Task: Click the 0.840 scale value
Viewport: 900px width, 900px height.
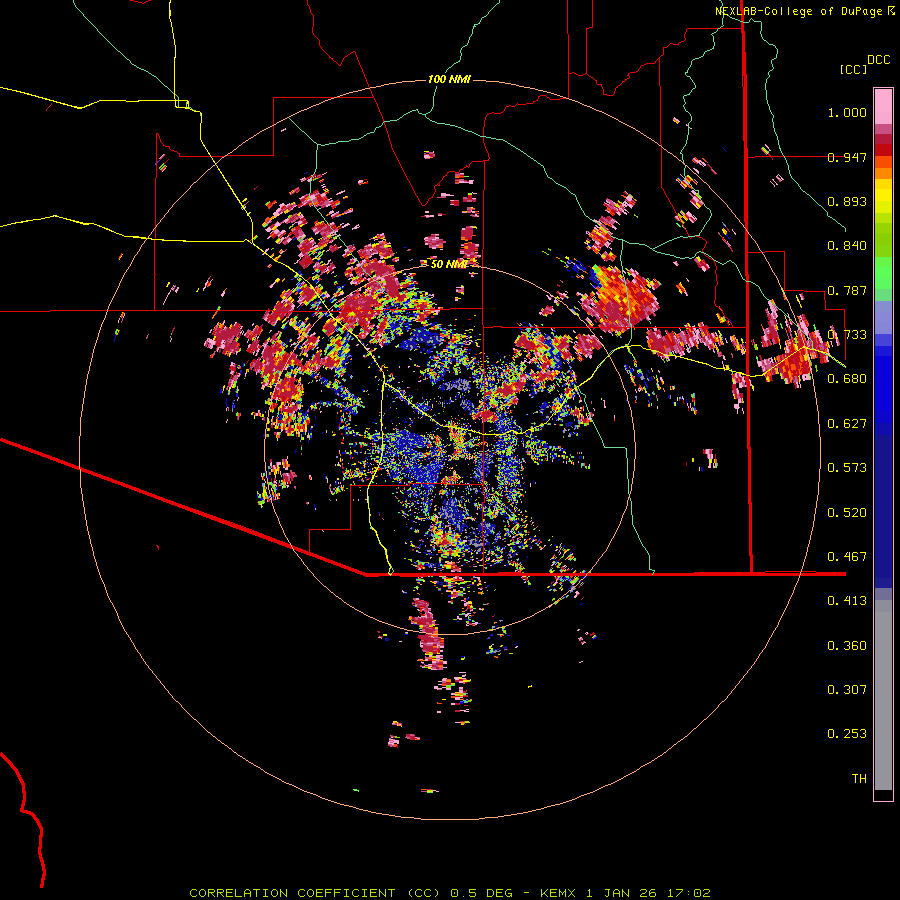Action: pos(847,246)
